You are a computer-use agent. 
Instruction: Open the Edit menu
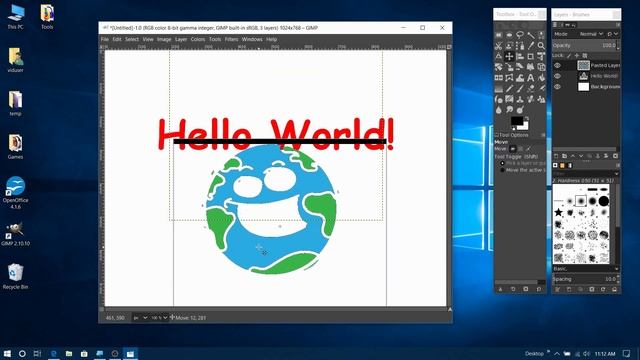[x=117, y=39]
